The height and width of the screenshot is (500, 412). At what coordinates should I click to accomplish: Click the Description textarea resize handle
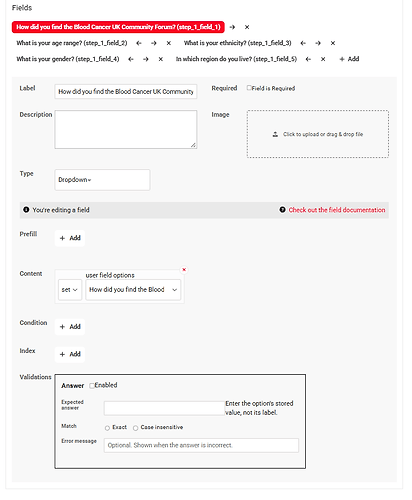coord(193,145)
